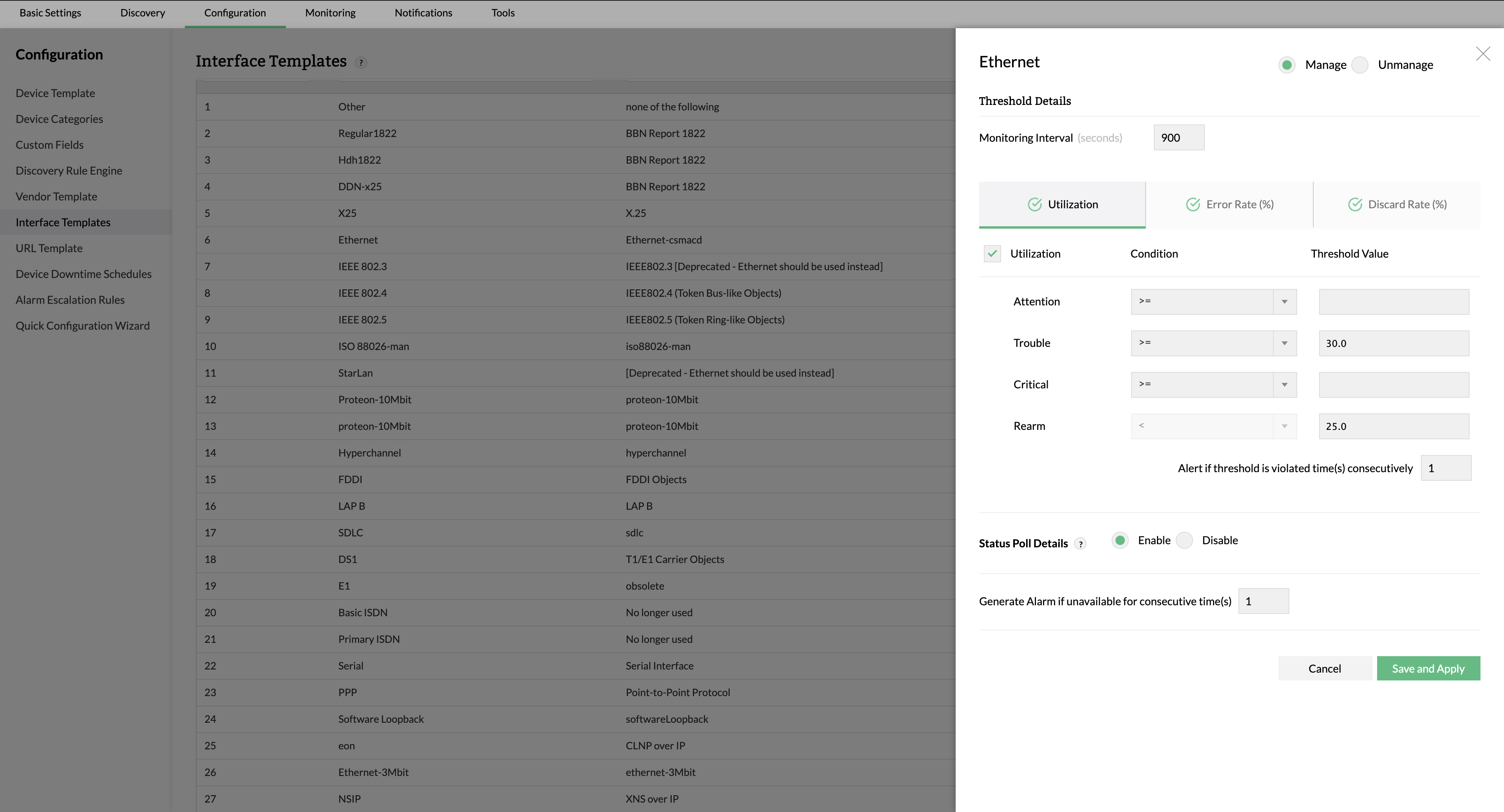The width and height of the screenshot is (1504, 812).
Task: Click Save and Apply
Action: pyautogui.click(x=1428, y=668)
